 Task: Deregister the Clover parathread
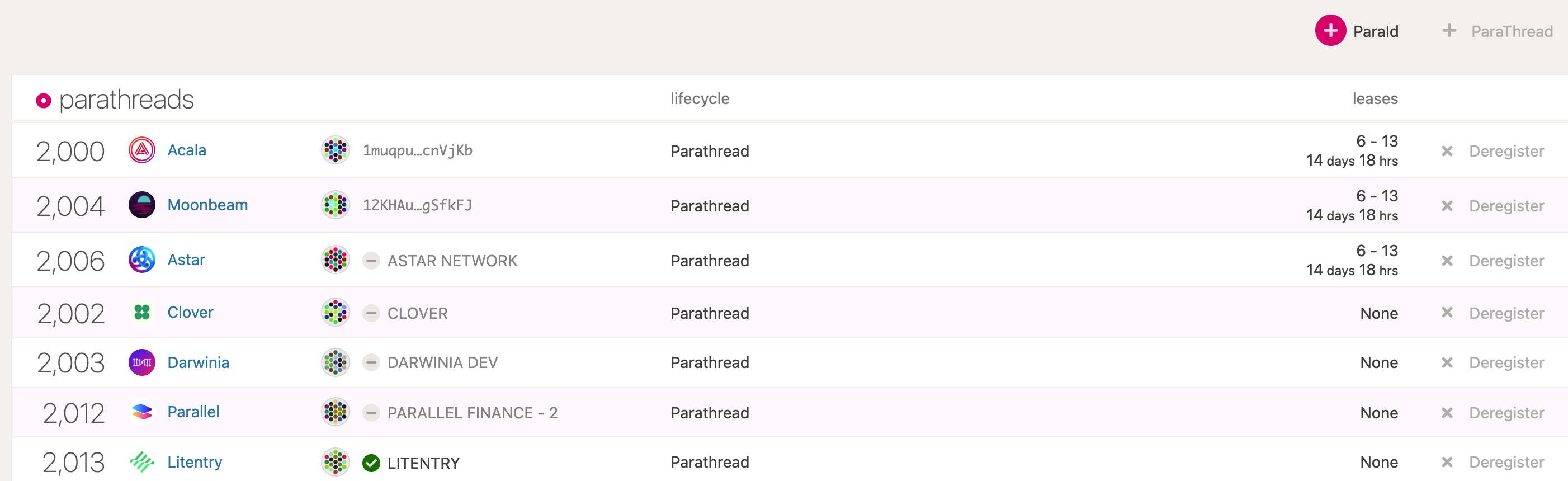pos(1493,313)
